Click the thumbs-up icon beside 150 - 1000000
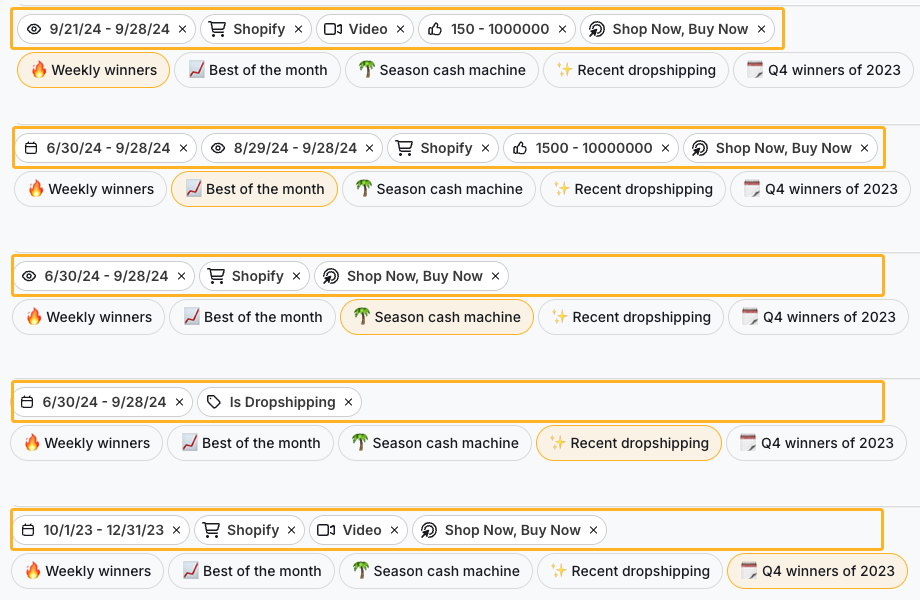920x600 pixels. tap(435, 29)
